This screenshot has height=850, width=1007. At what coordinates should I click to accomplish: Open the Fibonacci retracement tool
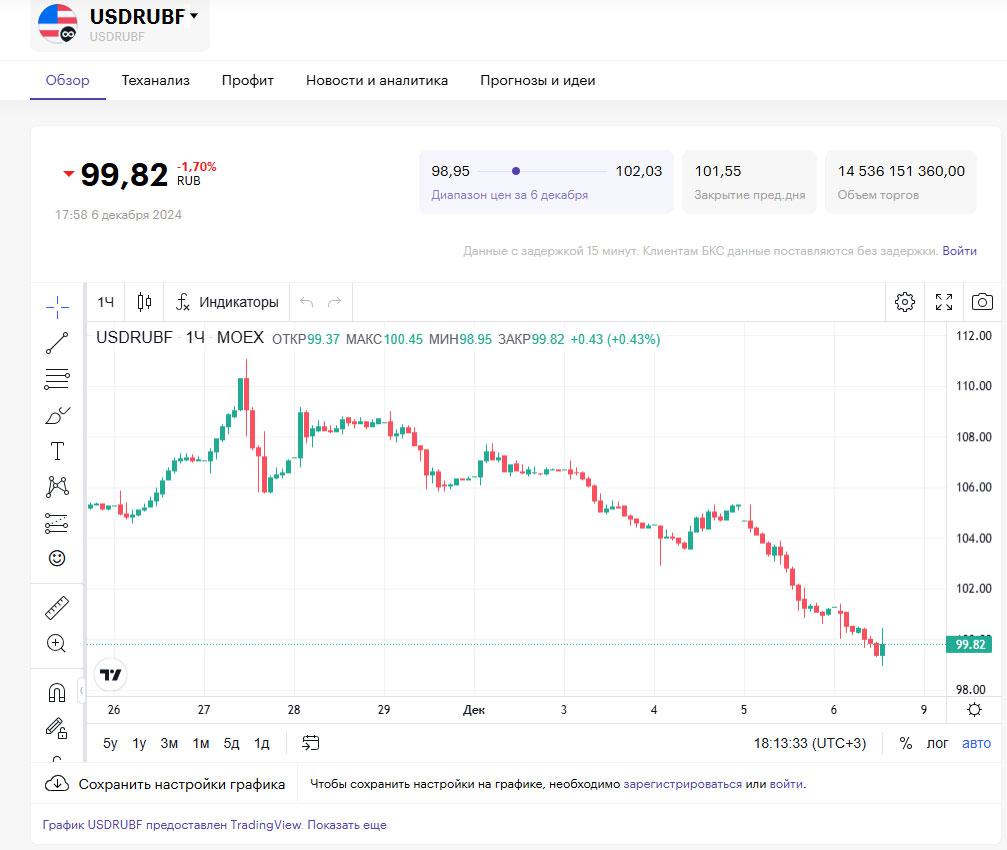coord(57,379)
